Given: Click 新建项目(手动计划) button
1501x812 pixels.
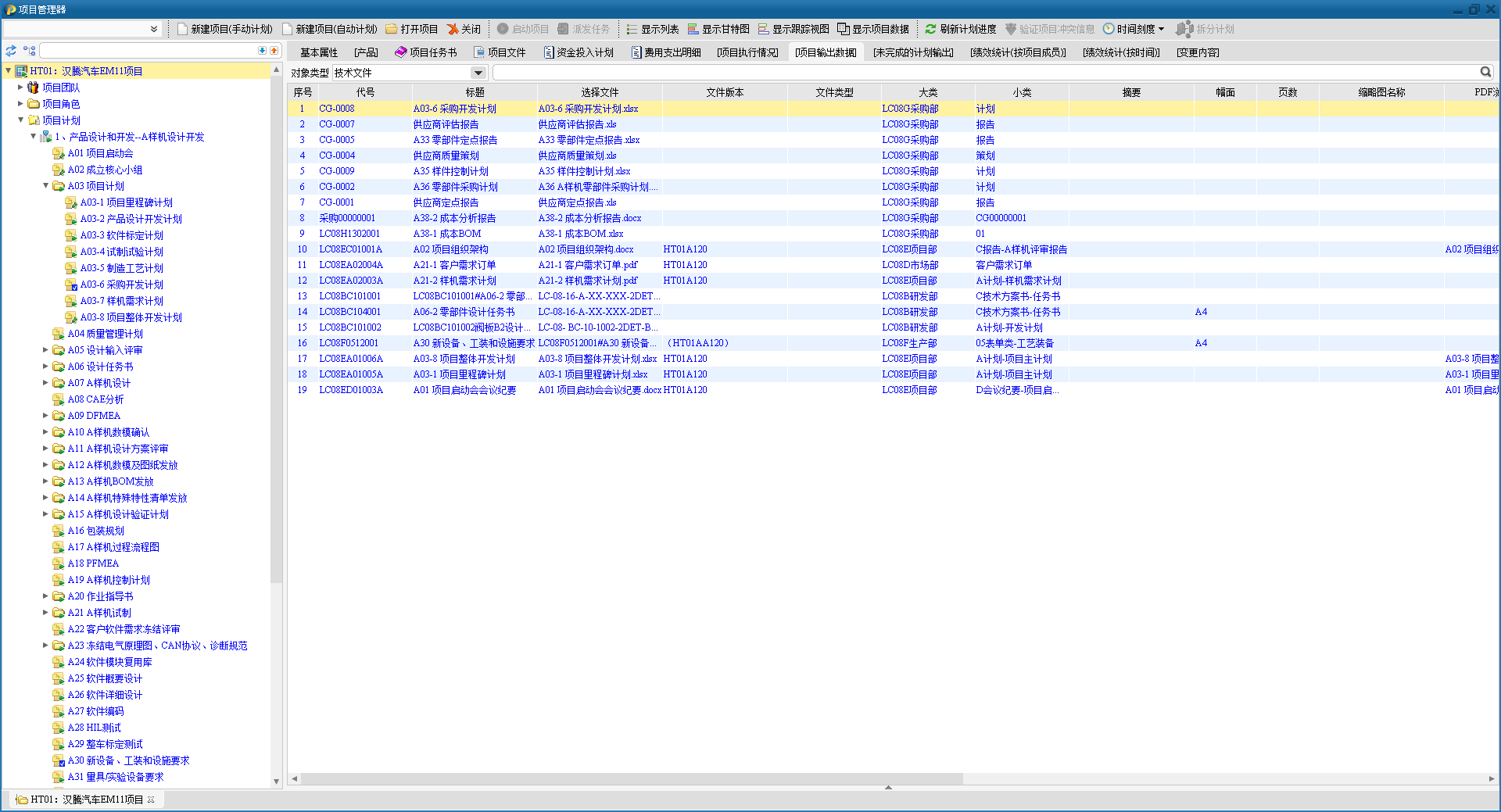Looking at the screenshot, I should (224, 29).
